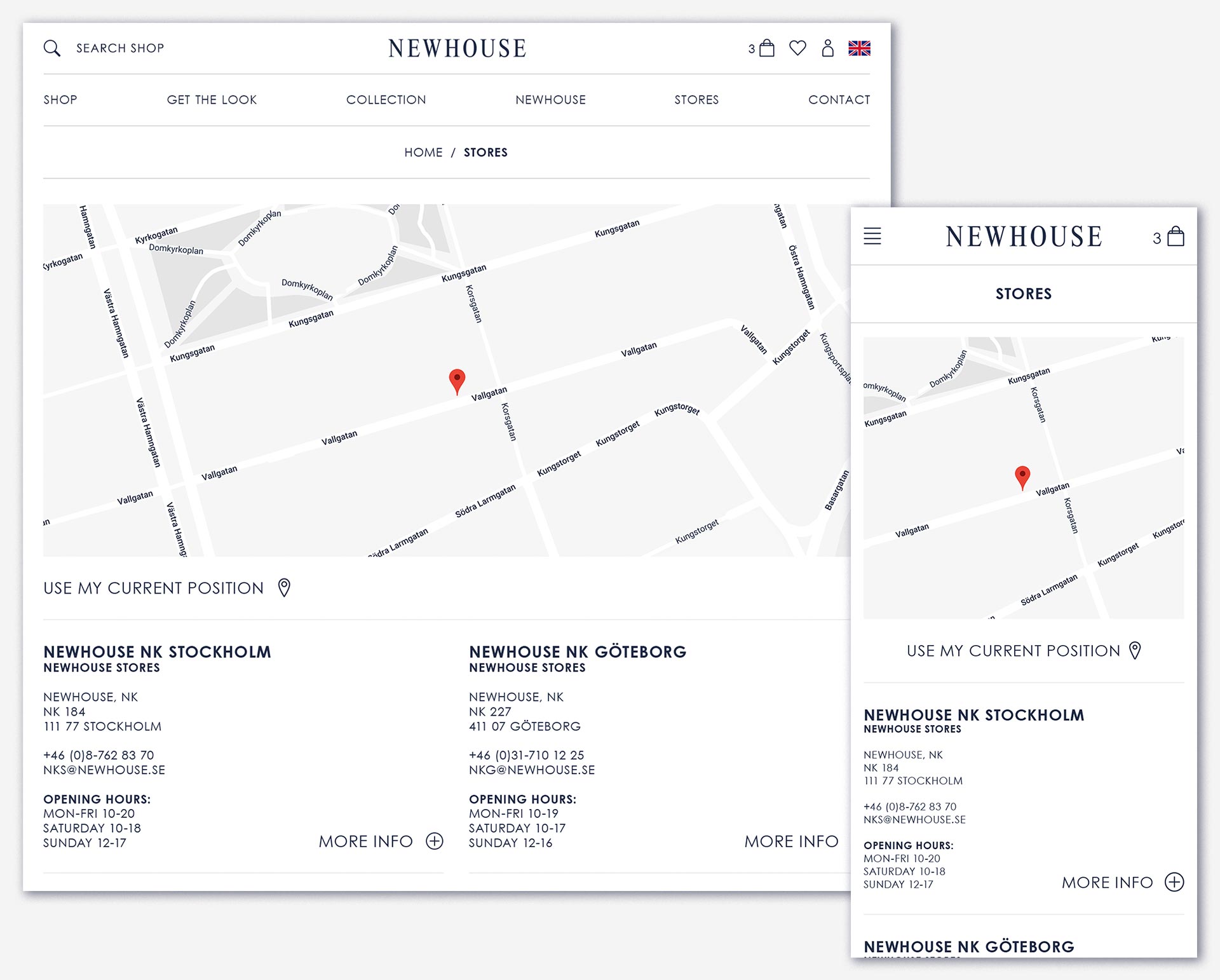Click SATURDAY 10-18 text in mobile Stockholm card
This screenshot has height=980, width=1220.
pyautogui.click(x=904, y=872)
